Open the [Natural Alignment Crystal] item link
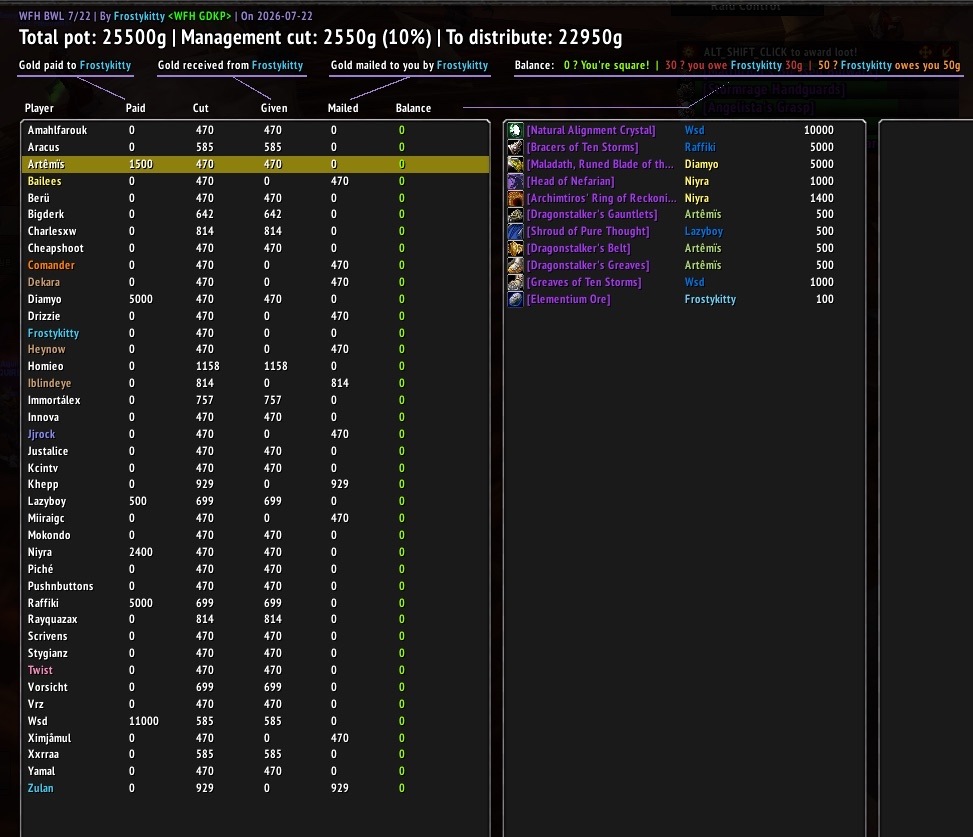973x837 pixels. click(591, 130)
